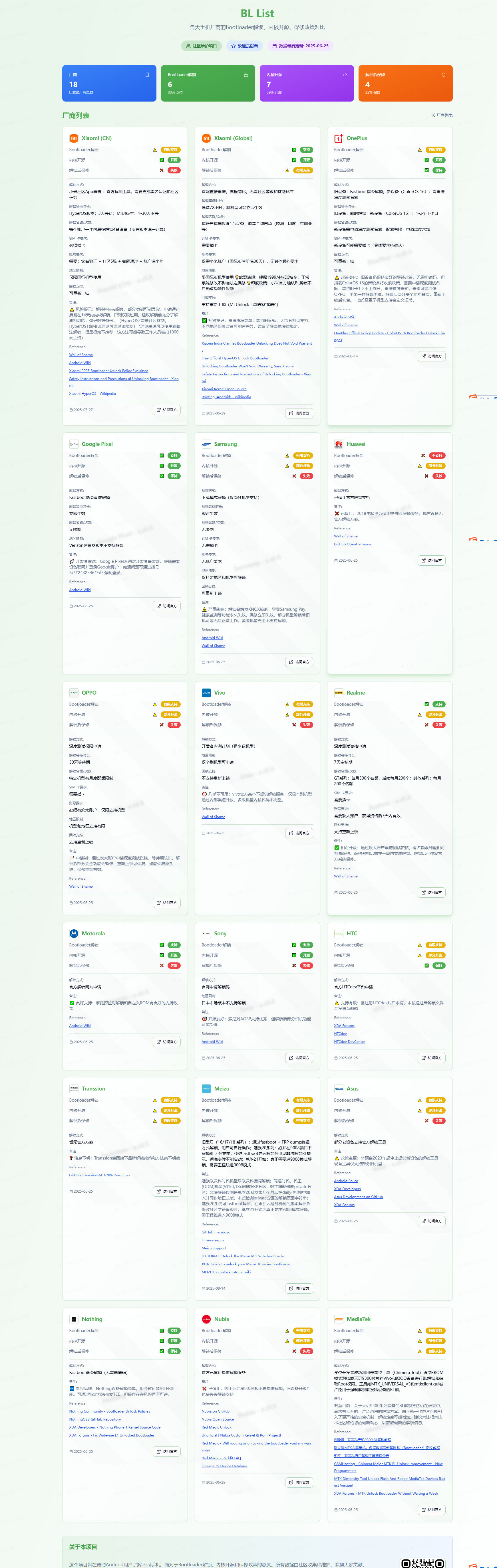Click the Huawei brand logo
497x1568 pixels.
pos(339,444)
